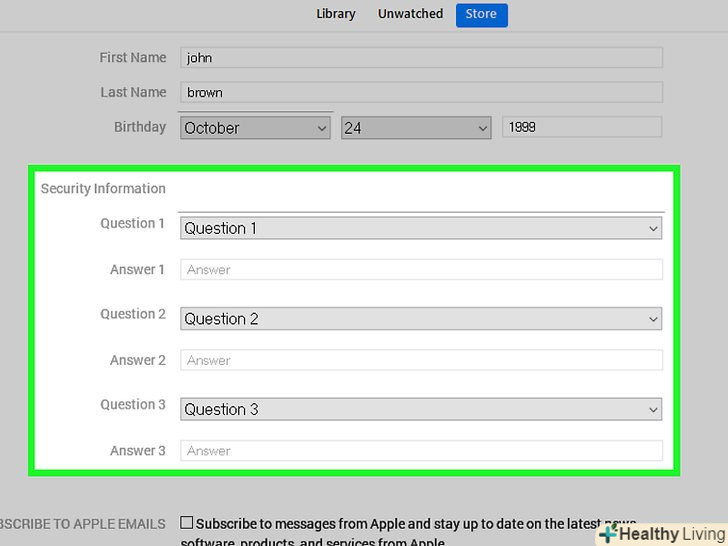Open the birthday month dropdown showing October
This screenshot has height=546, width=728.
256,128
